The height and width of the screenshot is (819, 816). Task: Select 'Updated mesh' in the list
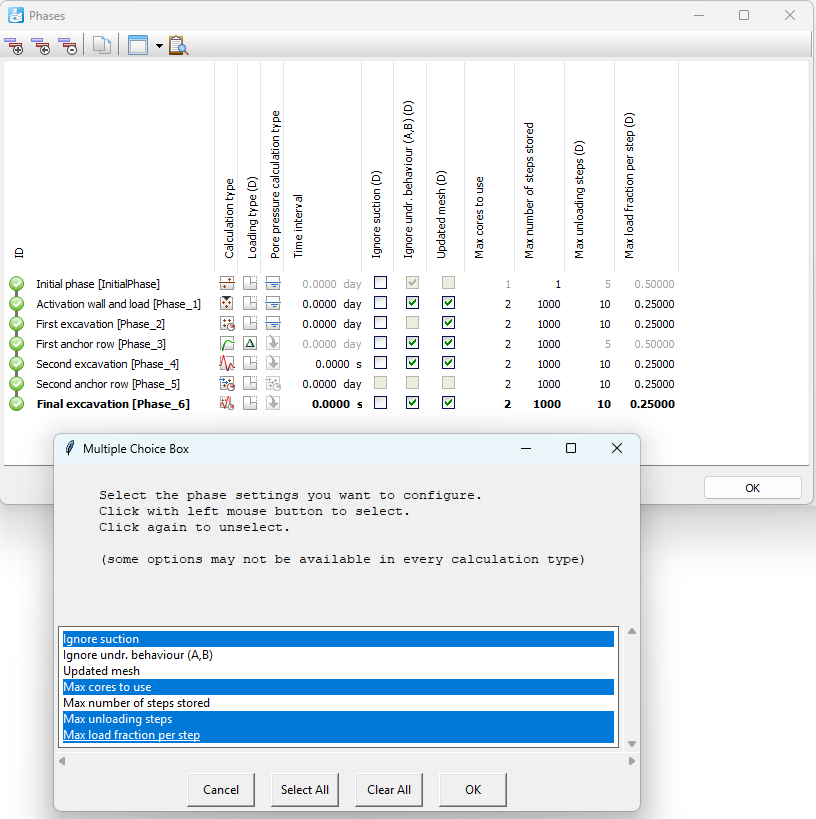tap(101, 671)
